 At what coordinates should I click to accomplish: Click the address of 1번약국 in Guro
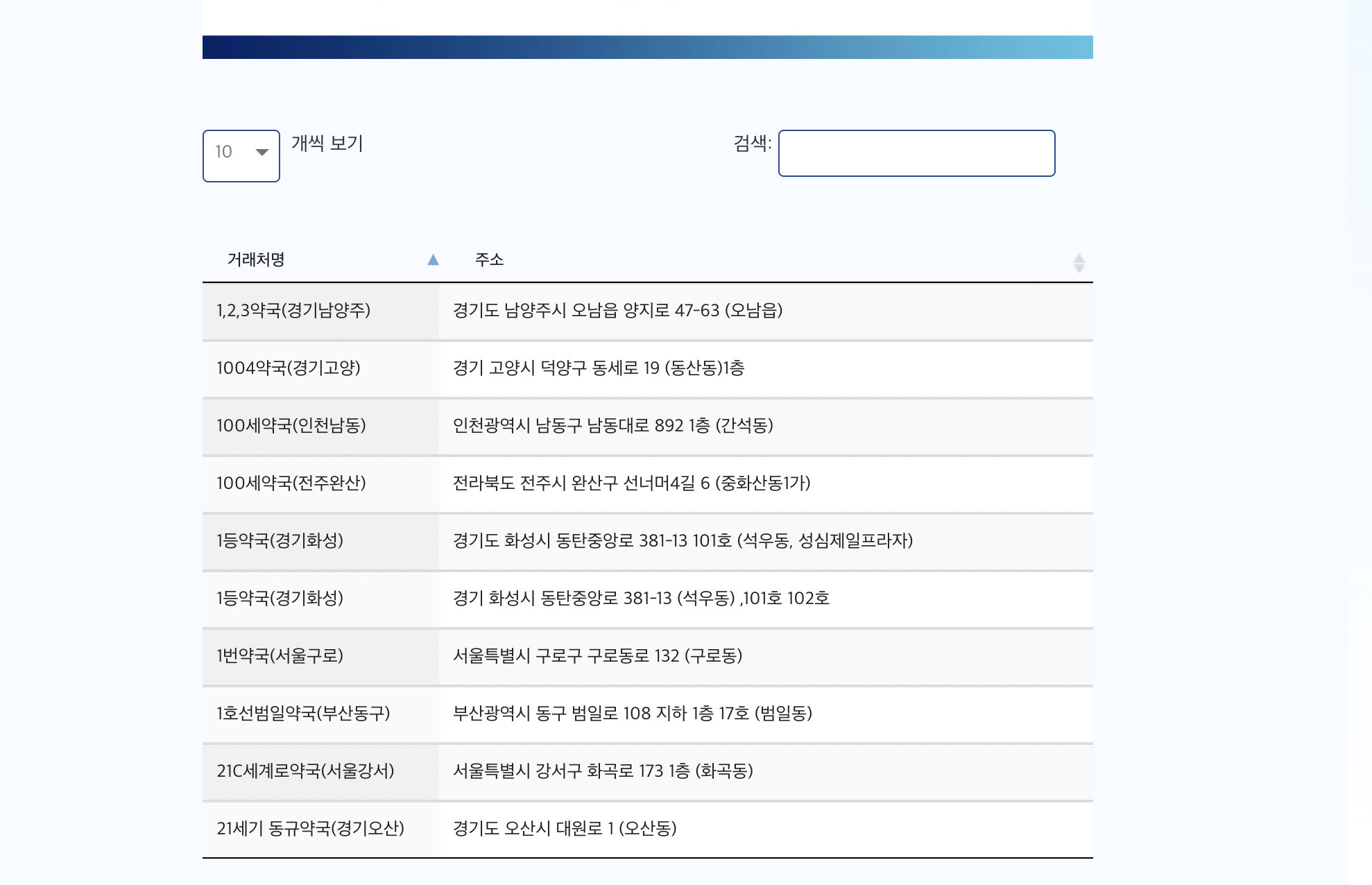tap(598, 657)
